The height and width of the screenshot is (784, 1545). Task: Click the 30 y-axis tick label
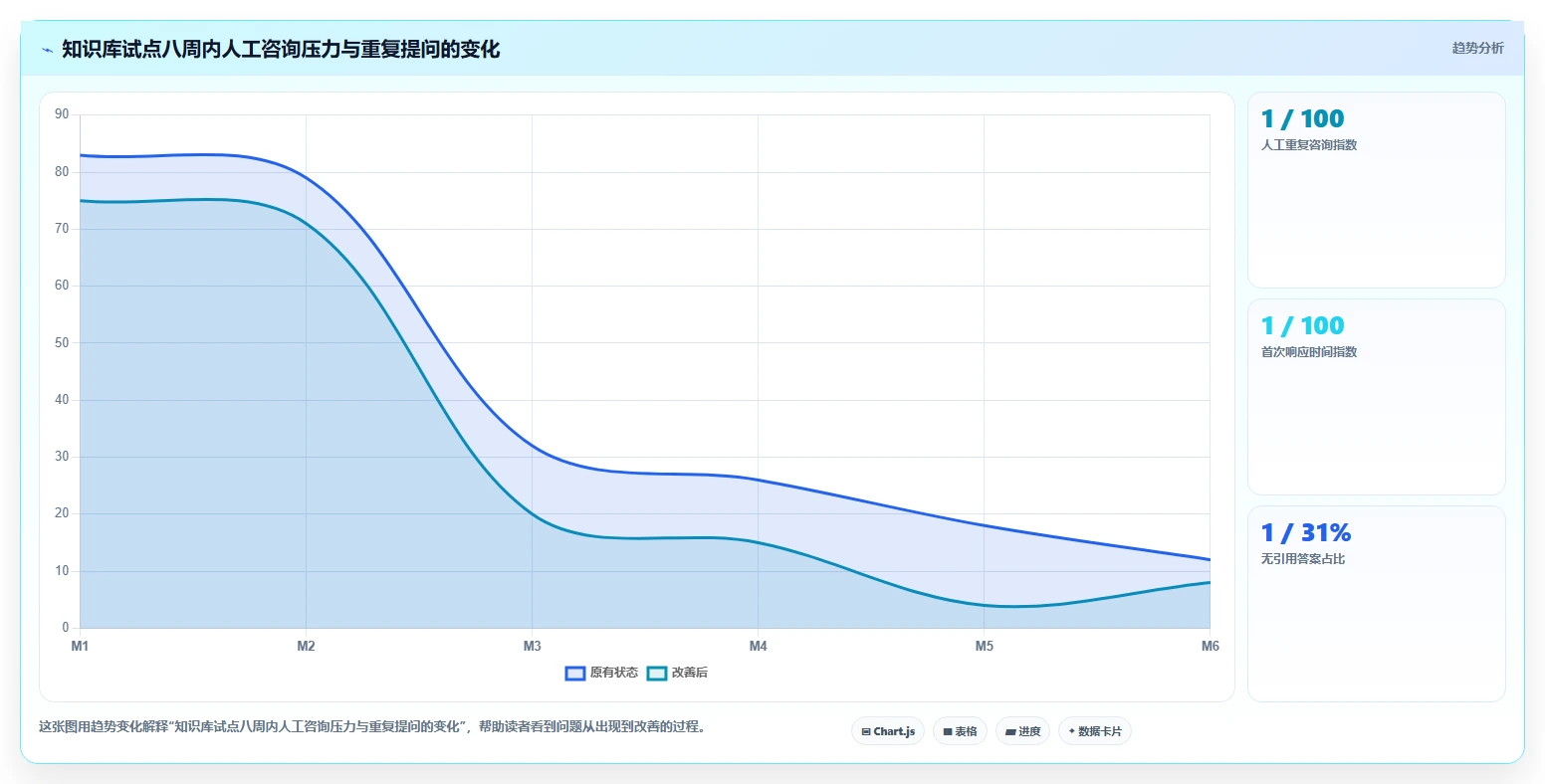click(62, 457)
